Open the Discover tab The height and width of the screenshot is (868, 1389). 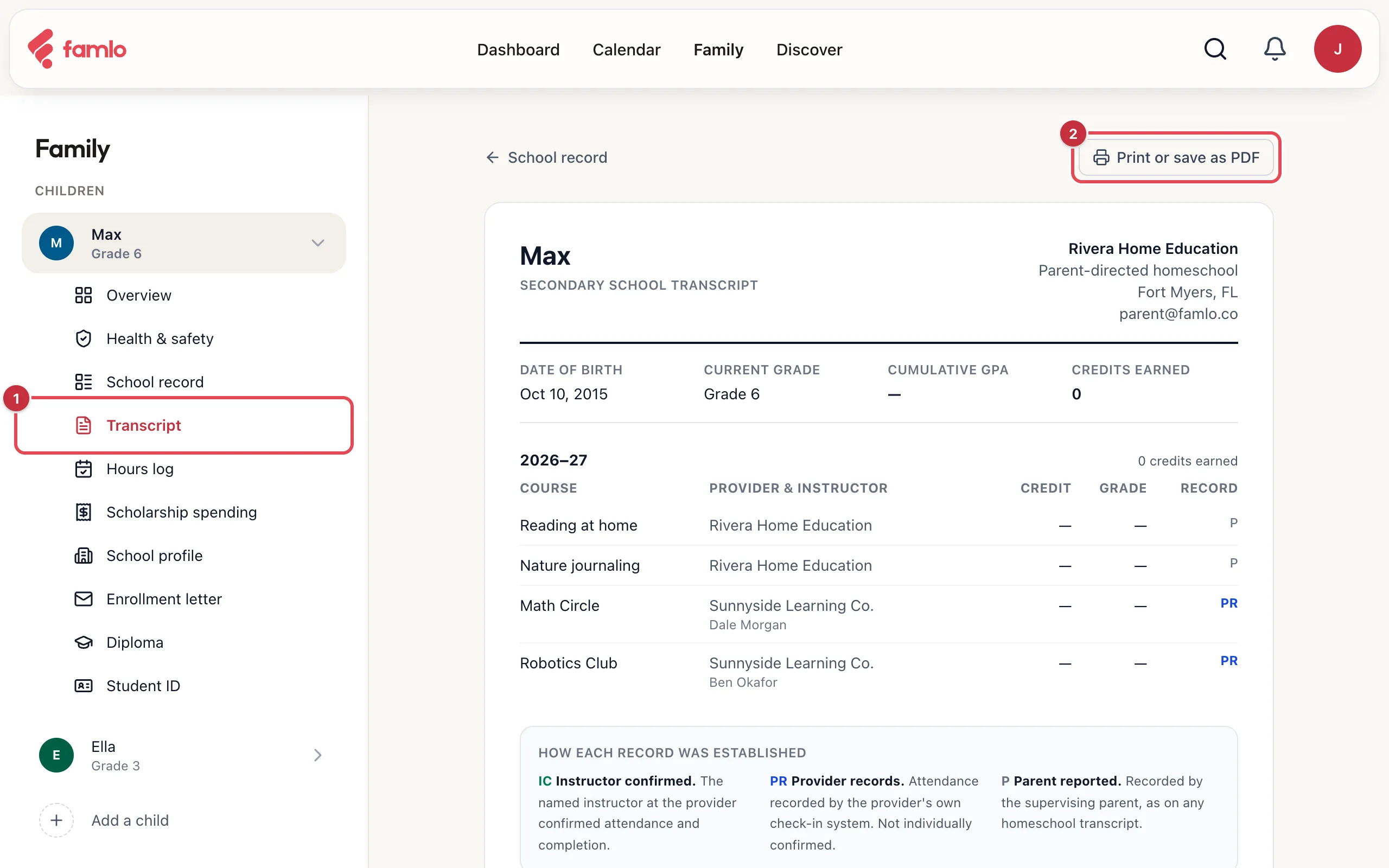tap(810, 49)
